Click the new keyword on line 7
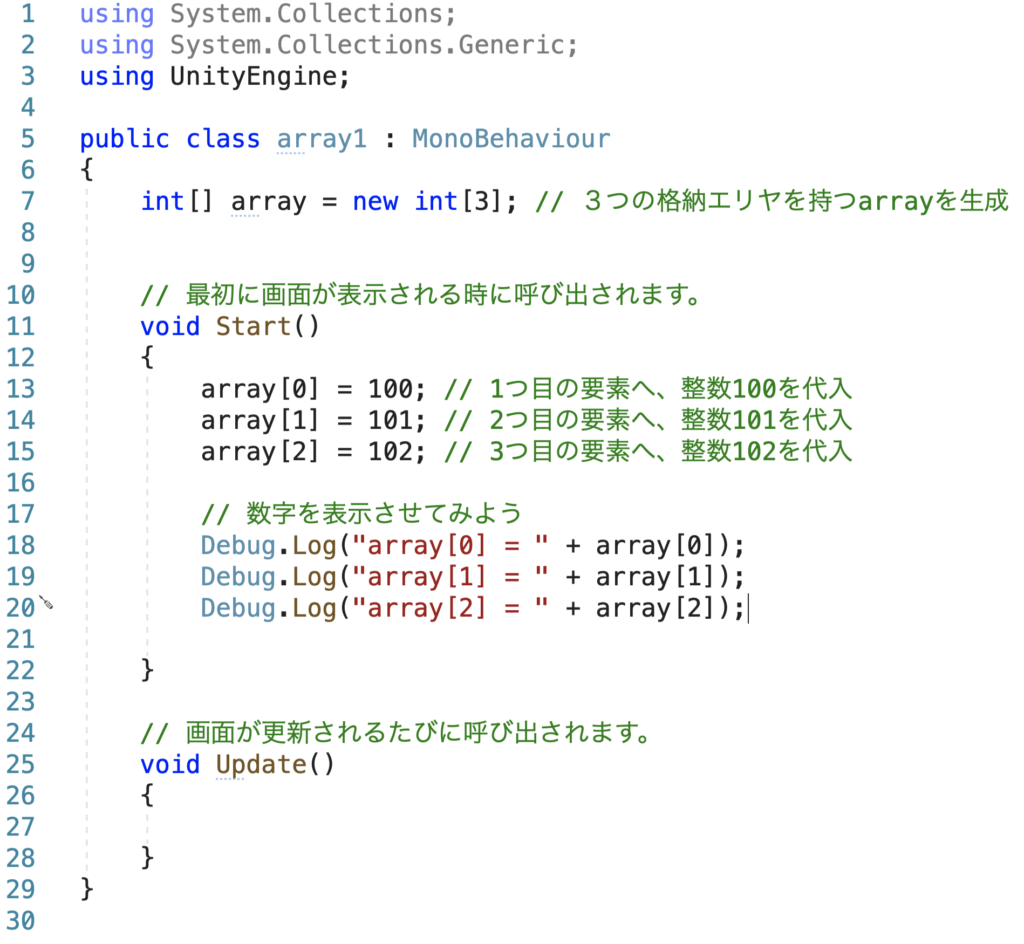This screenshot has height=944, width=1024. (x=375, y=202)
